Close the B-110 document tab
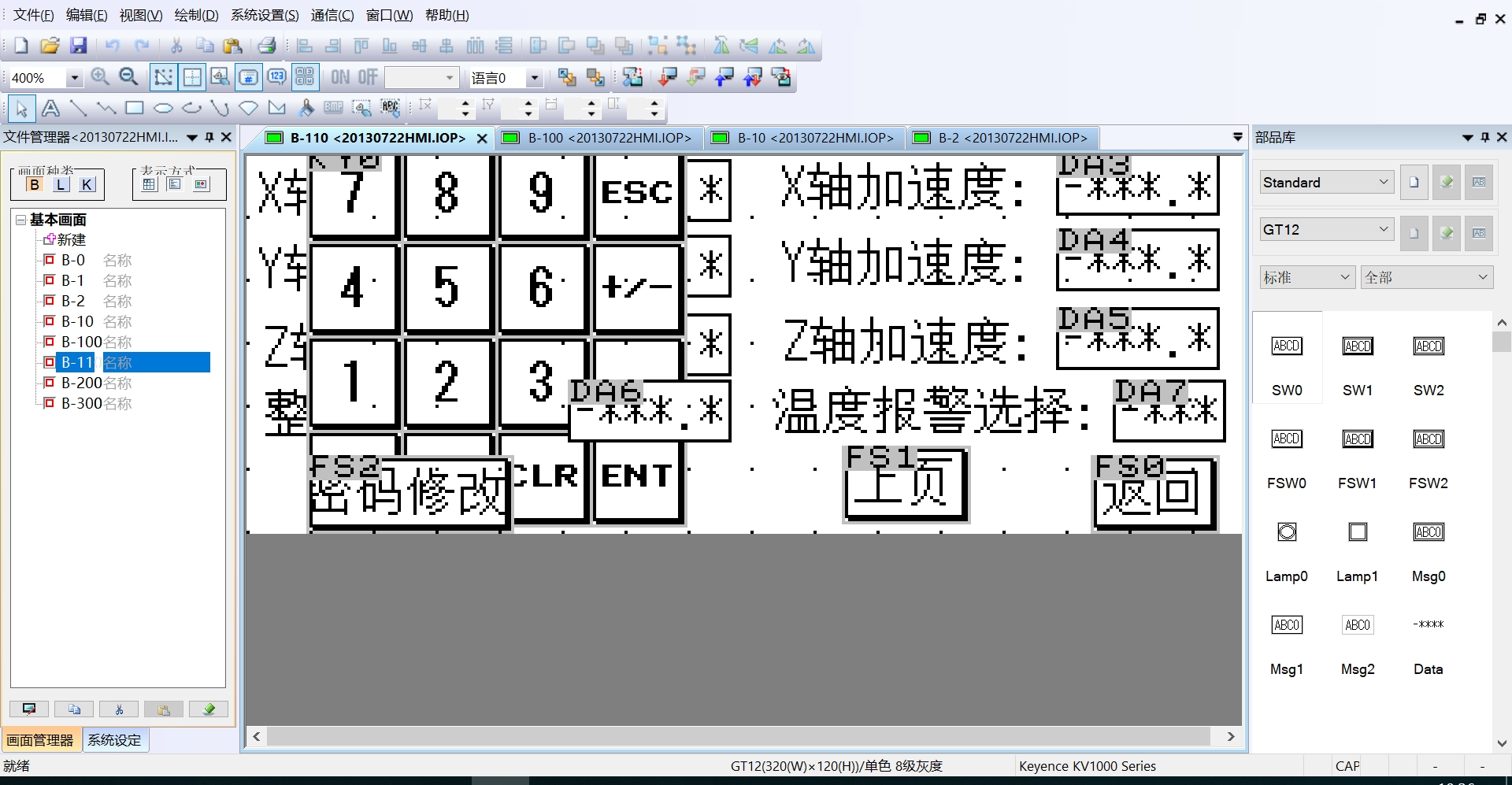This screenshot has width=1512, height=785. click(x=482, y=139)
